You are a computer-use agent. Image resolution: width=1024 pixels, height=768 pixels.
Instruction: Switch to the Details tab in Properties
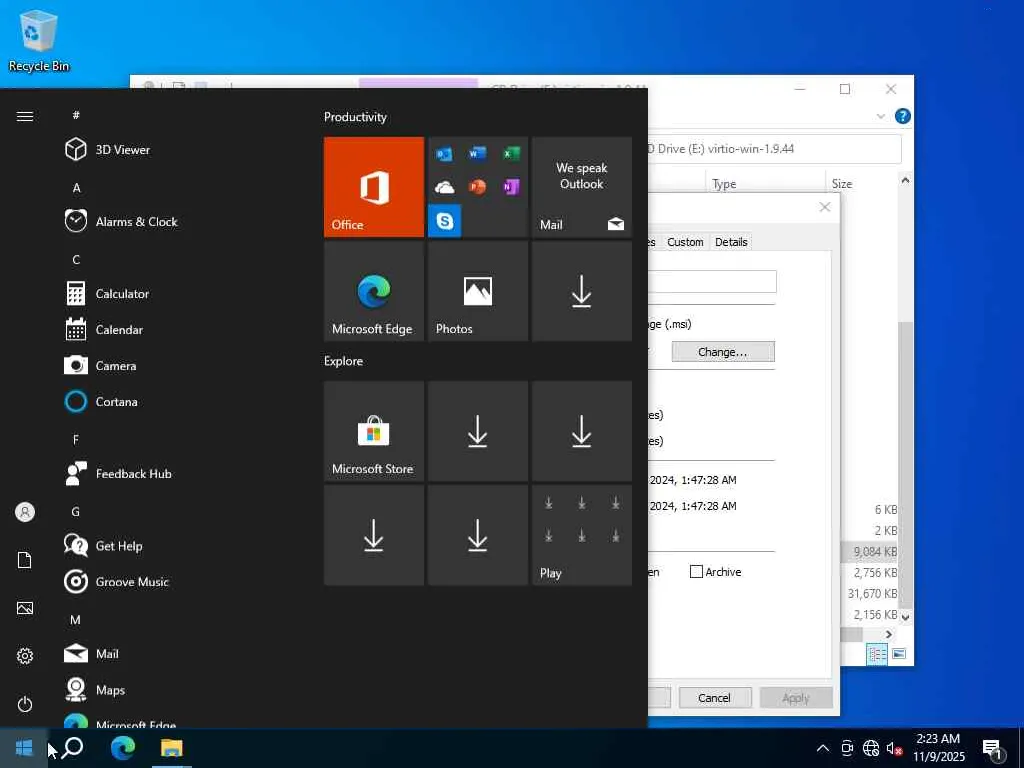point(731,242)
